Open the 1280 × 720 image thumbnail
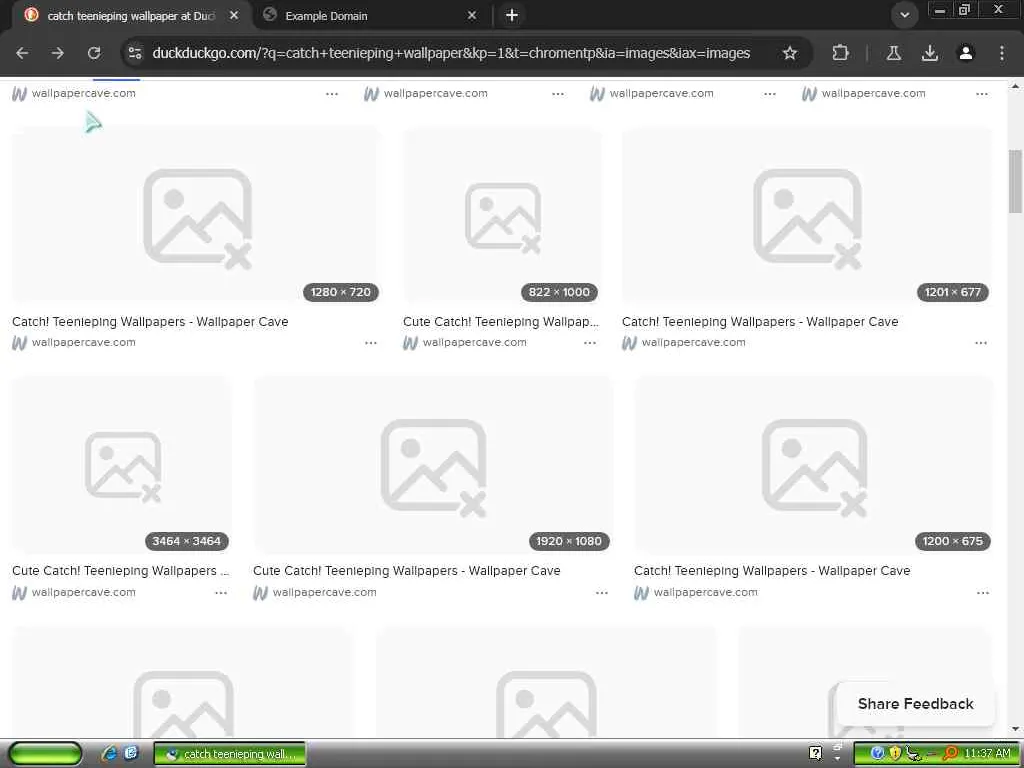The width and height of the screenshot is (1024, 768). coord(195,216)
